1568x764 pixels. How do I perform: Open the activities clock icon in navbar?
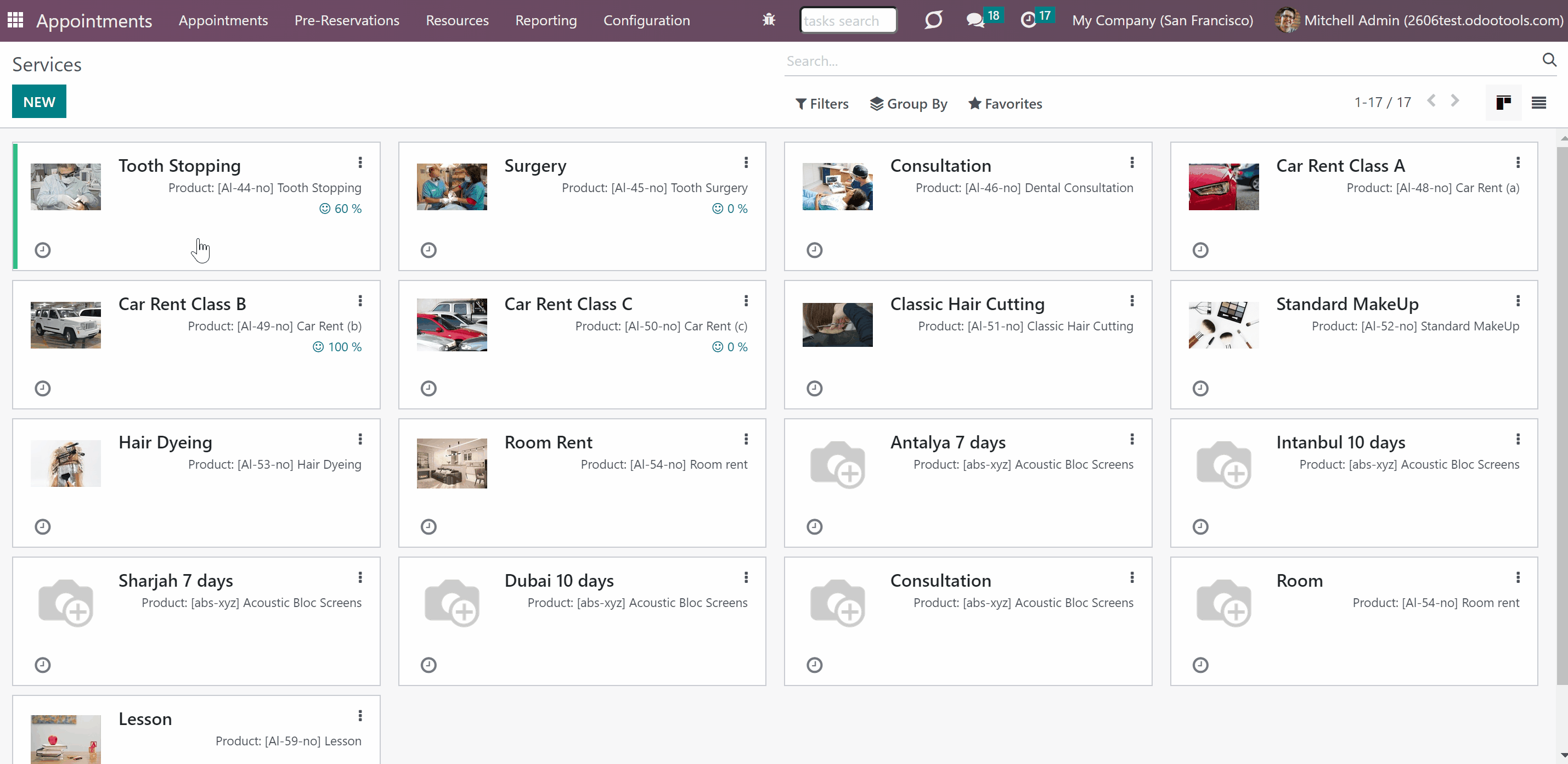pos(1028,20)
